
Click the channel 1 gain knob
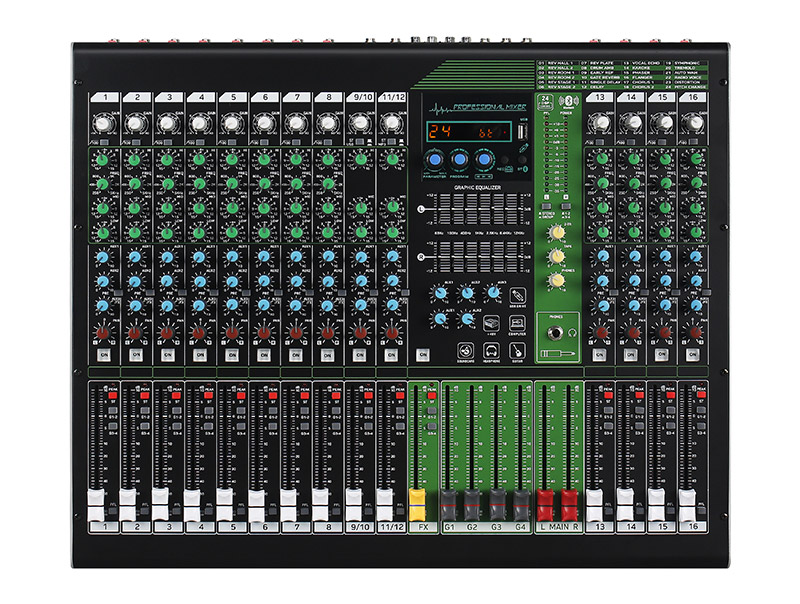105,123
